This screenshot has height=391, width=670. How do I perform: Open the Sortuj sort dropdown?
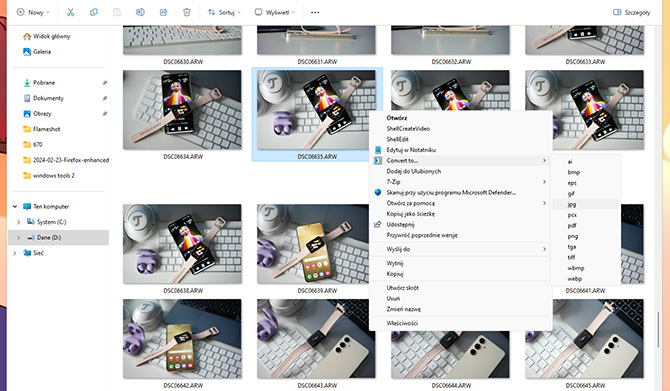point(224,12)
